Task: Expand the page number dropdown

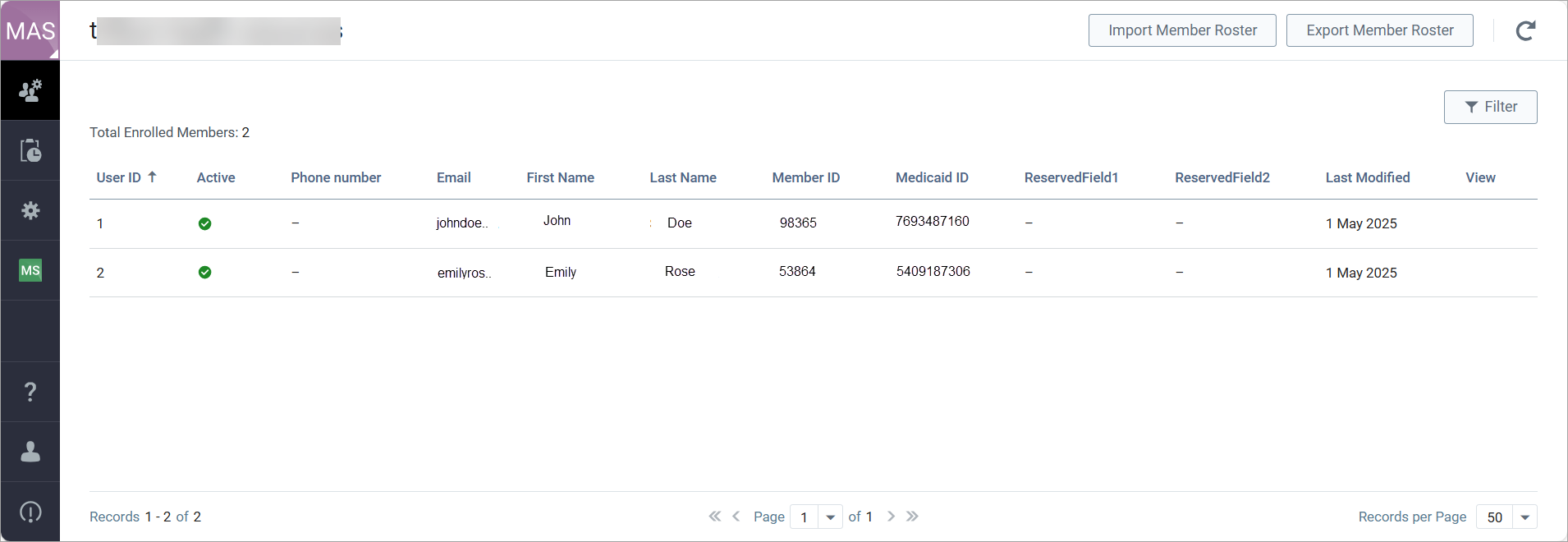Action: click(830, 517)
